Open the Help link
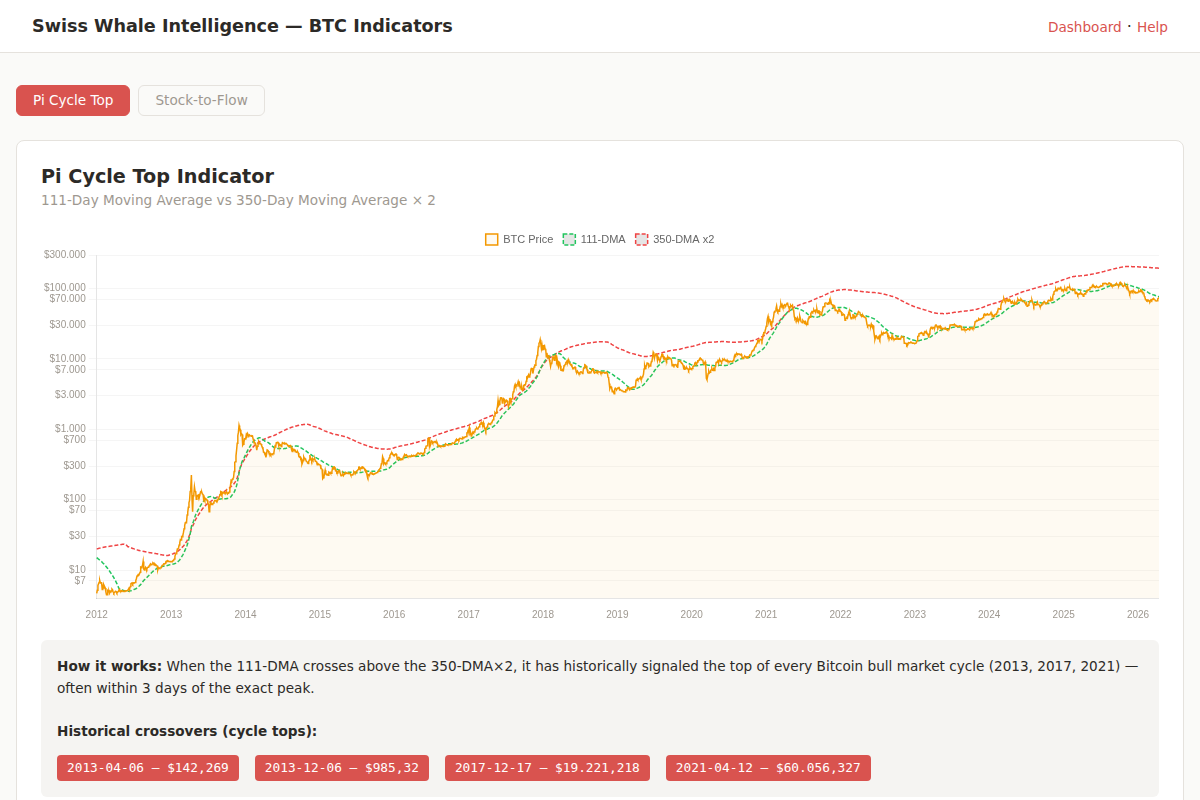Image resolution: width=1200 pixels, height=800 pixels. [x=1152, y=27]
